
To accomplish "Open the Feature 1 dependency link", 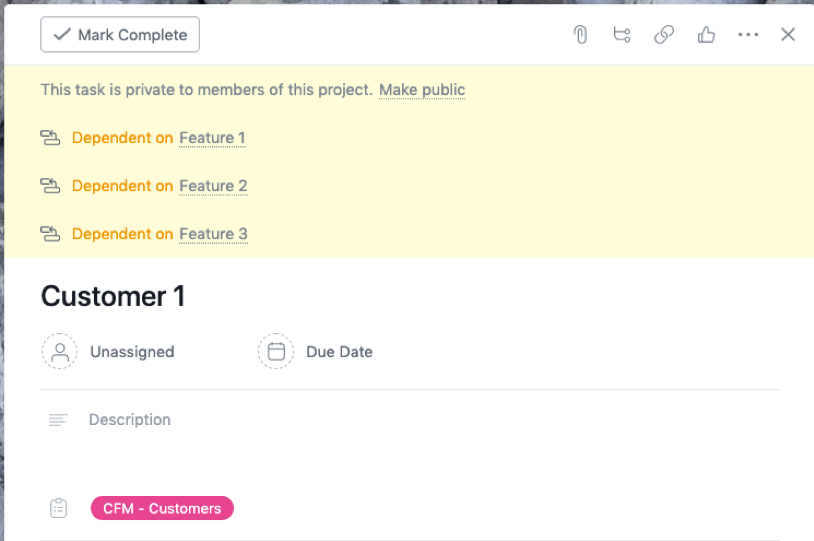I will [x=212, y=138].
